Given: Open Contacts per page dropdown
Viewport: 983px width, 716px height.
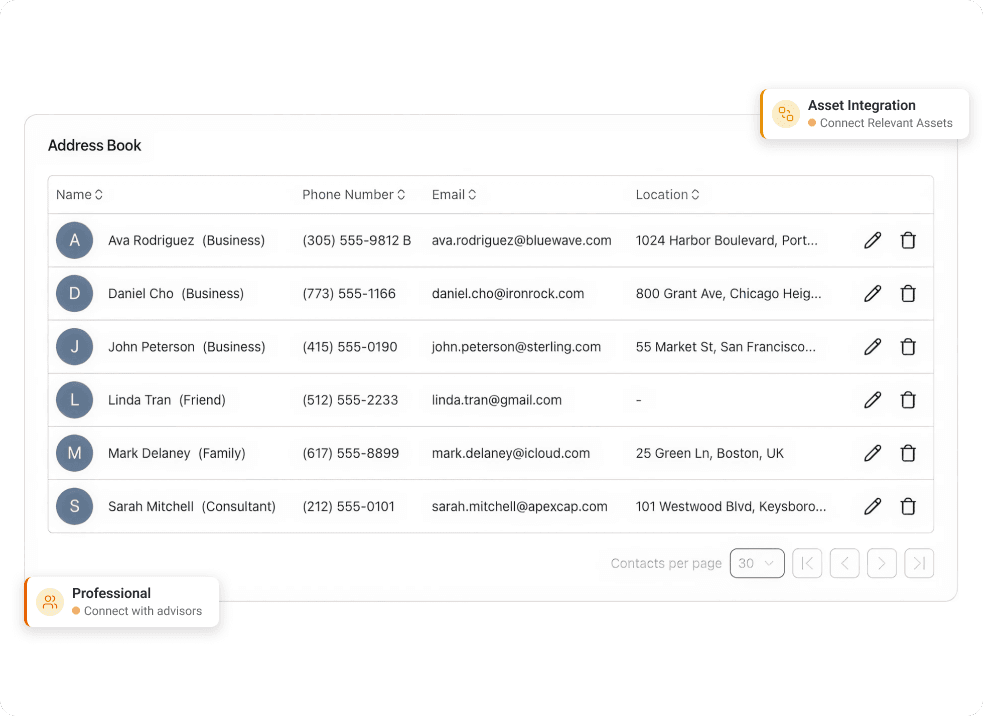Looking at the screenshot, I should (757, 563).
